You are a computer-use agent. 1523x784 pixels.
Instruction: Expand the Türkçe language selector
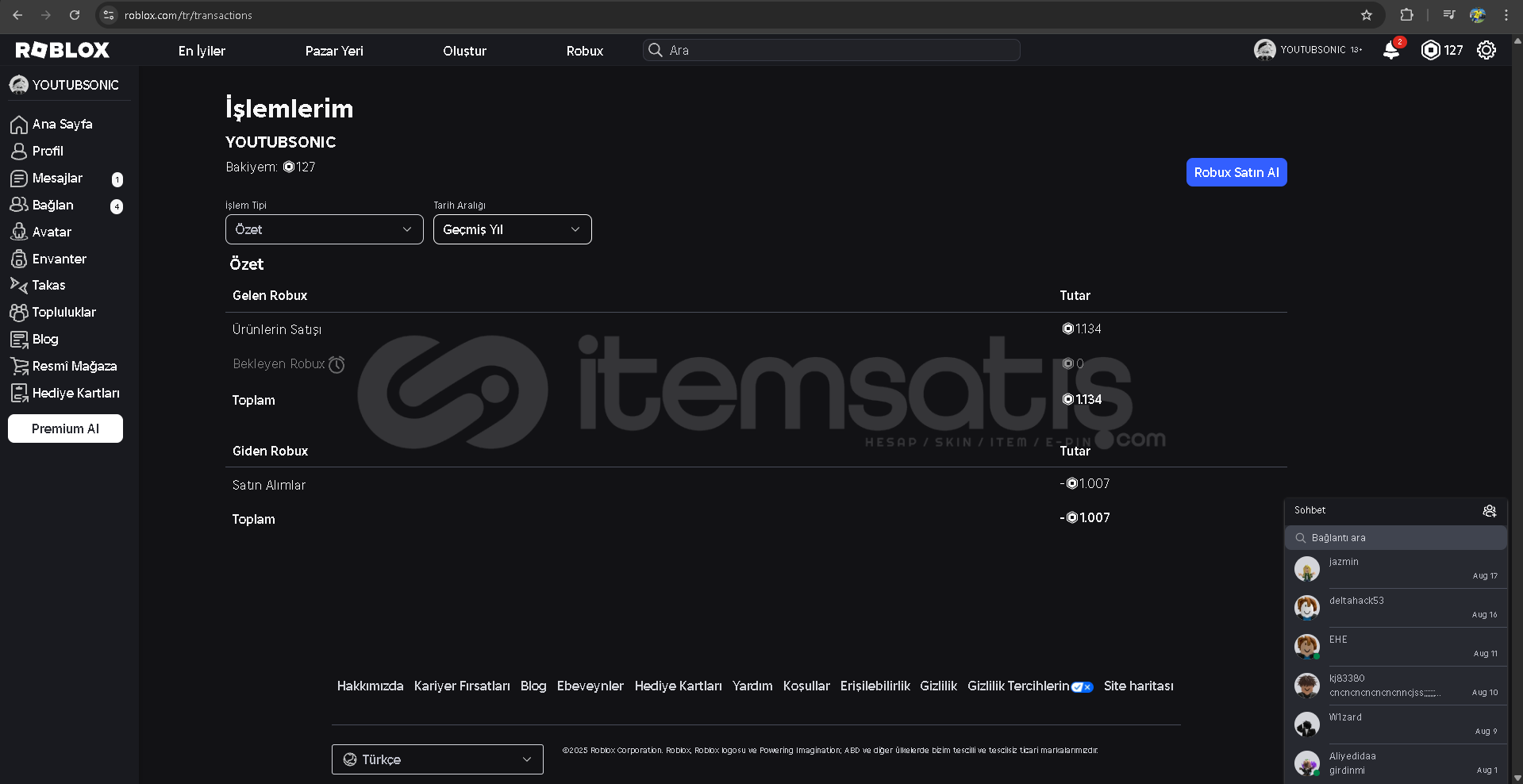click(x=437, y=759)
